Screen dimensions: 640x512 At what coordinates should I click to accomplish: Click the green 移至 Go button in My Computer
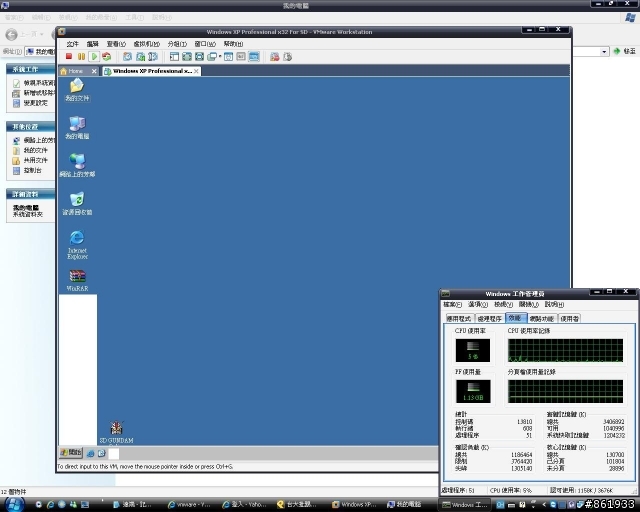(624, 51)
